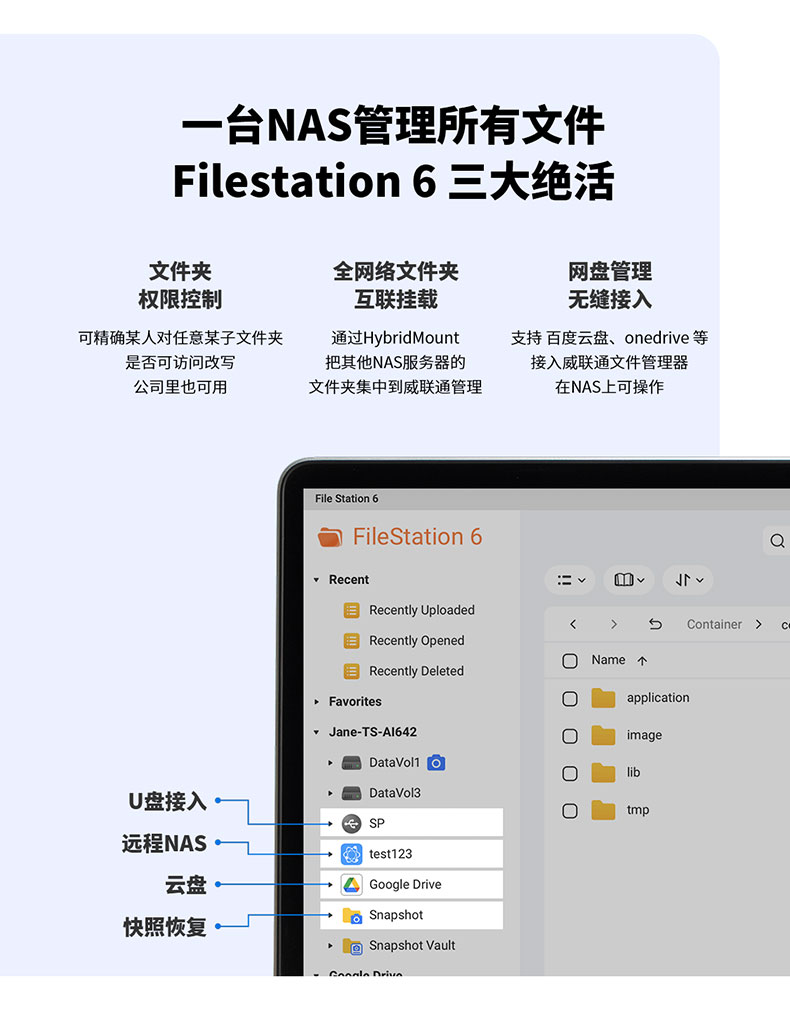Click the snapshot camera icon beside DataVol1
The image size is (790, 1018).
click(x=435, y=763)
